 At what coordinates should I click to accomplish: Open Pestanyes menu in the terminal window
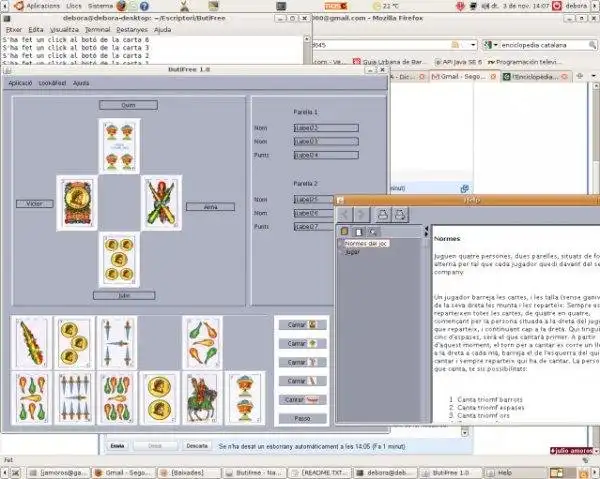pyautogui.click(x=132, y=29)
